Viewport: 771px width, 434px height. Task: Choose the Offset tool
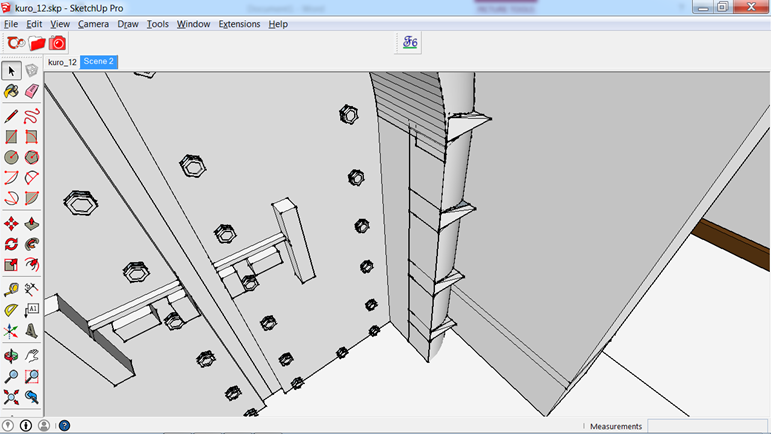click(x=31, y=265)
